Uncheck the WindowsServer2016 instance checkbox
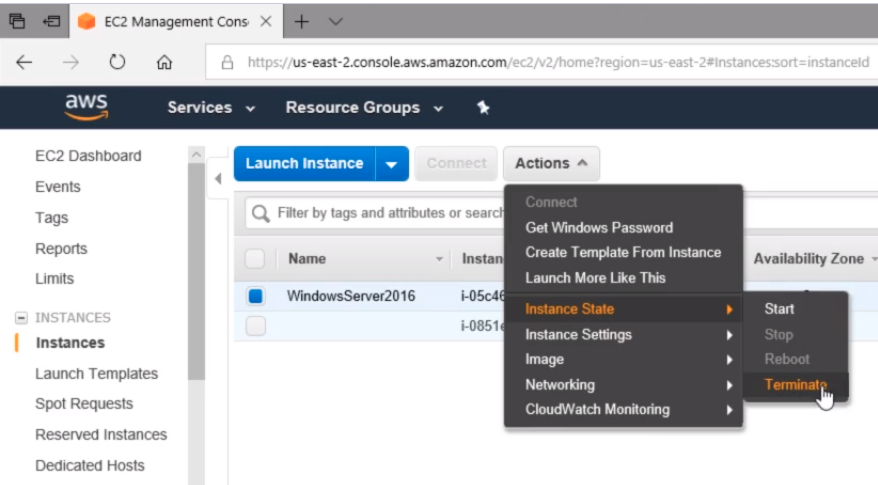This screenshot has height=485, width=878. coord(255,296)
